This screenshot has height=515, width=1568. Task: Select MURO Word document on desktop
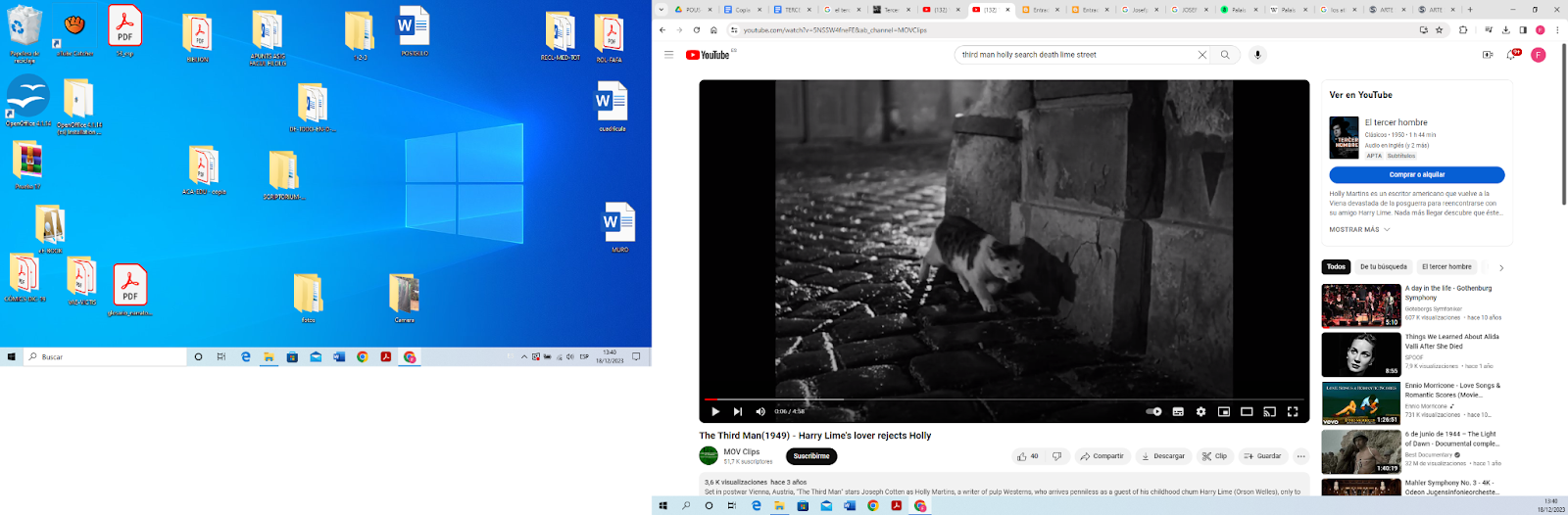(619, 227)
